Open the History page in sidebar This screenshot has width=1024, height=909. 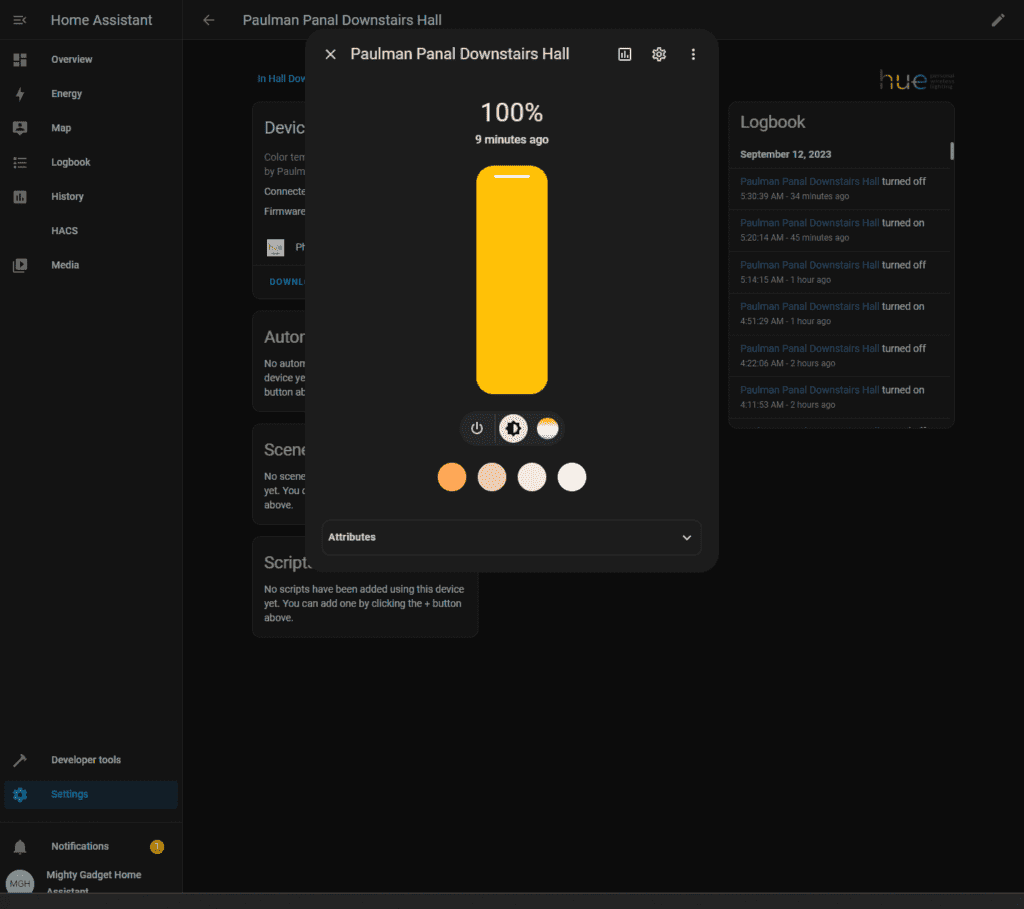[68, 197]
